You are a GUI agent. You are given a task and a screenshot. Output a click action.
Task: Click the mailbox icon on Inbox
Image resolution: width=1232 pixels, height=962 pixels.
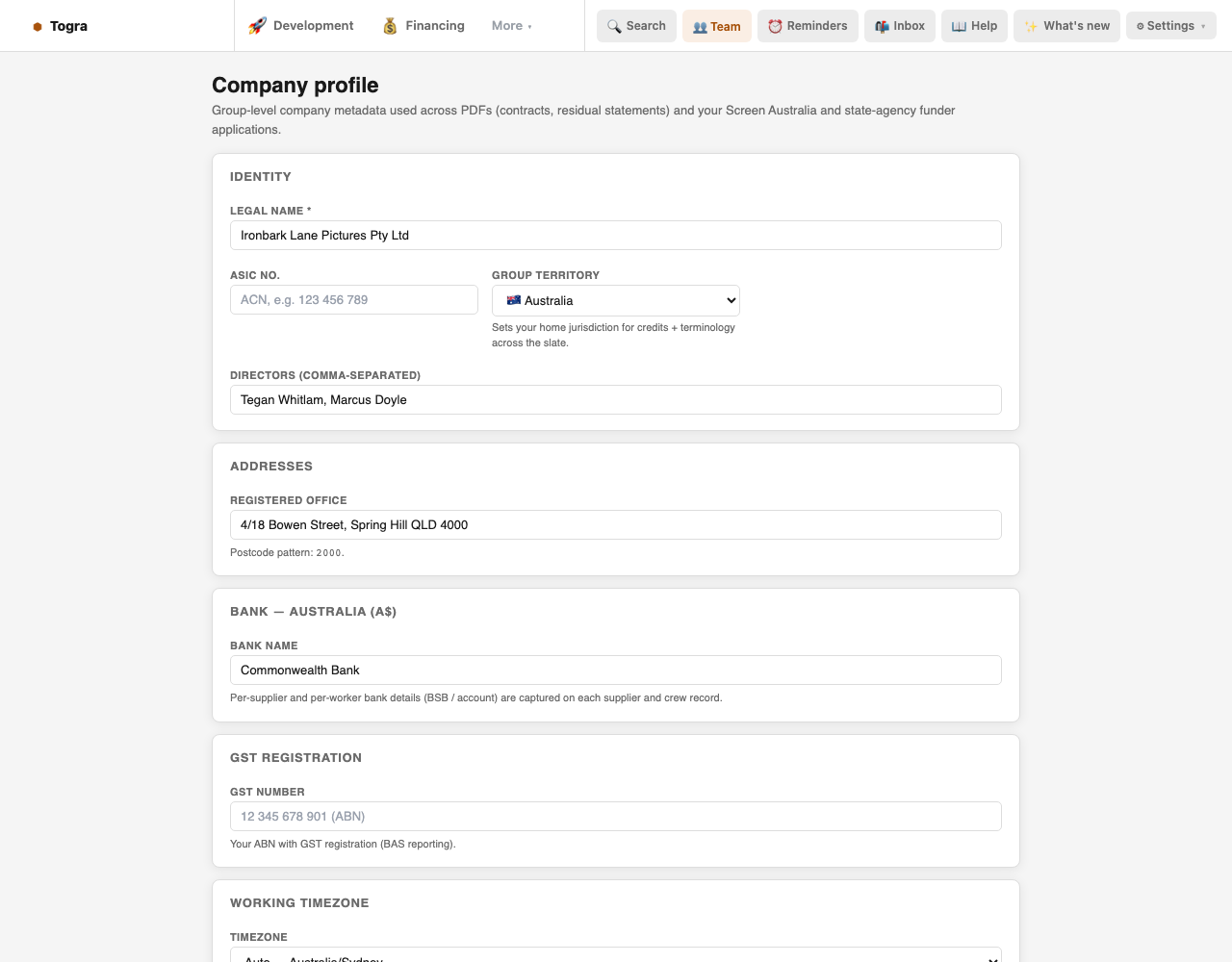tap(882, 26)
